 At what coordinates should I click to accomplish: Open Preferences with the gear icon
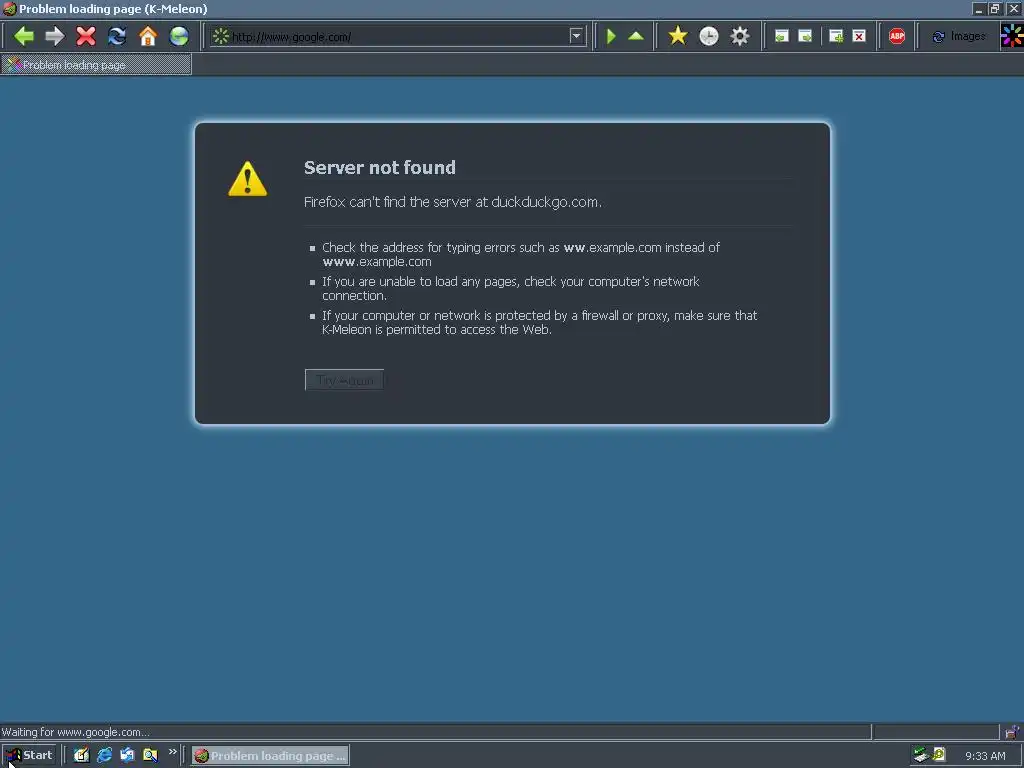pyautogui.click(x=739, y=36)
